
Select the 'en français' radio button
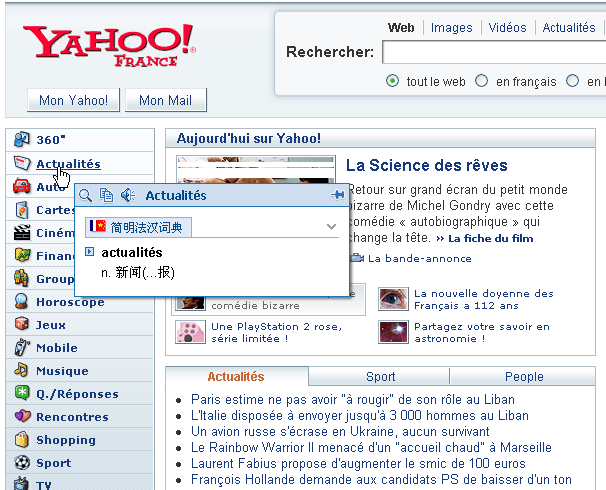tap(482, 81)
